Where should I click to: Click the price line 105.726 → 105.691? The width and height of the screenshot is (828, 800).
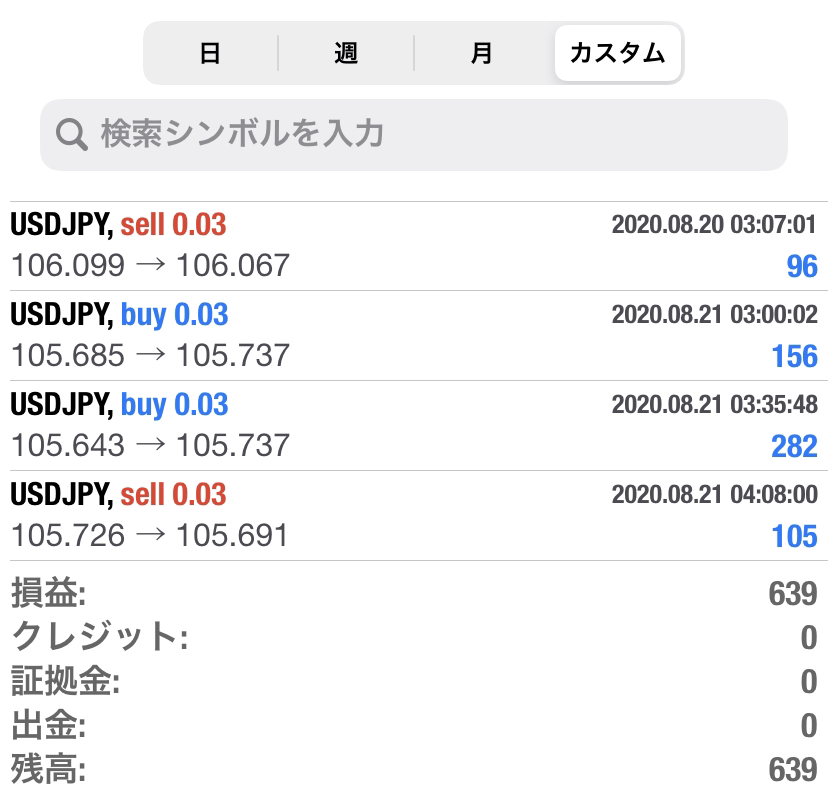click(150, 536)
